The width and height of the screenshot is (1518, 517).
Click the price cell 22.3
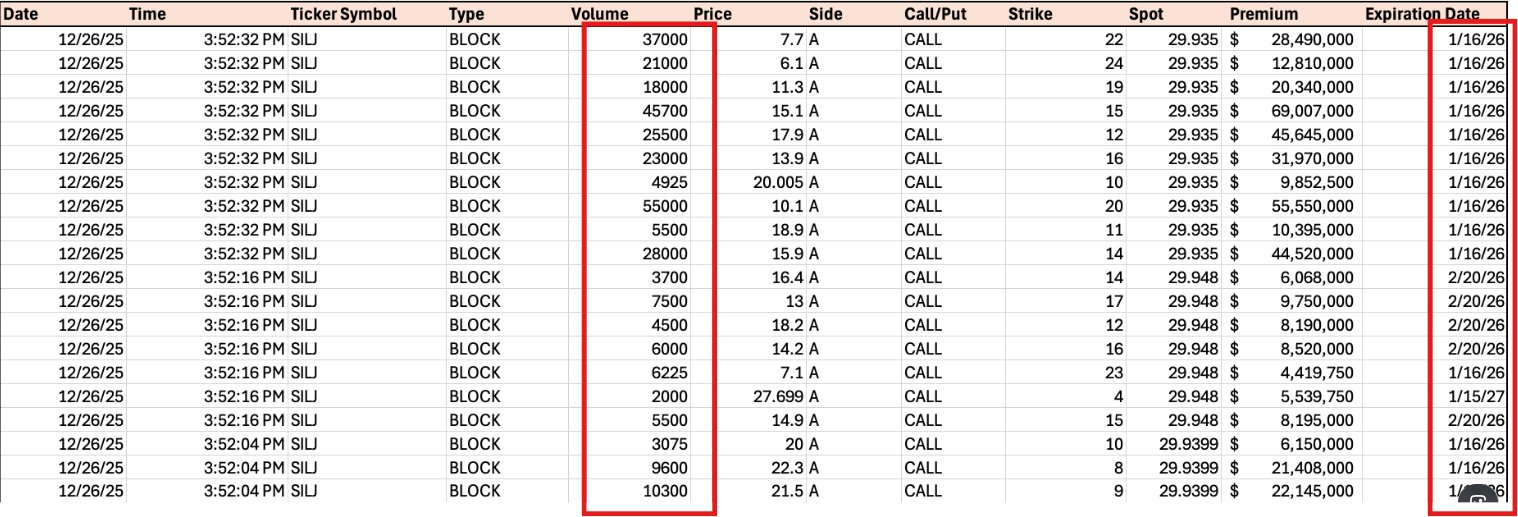pos(788,468)
